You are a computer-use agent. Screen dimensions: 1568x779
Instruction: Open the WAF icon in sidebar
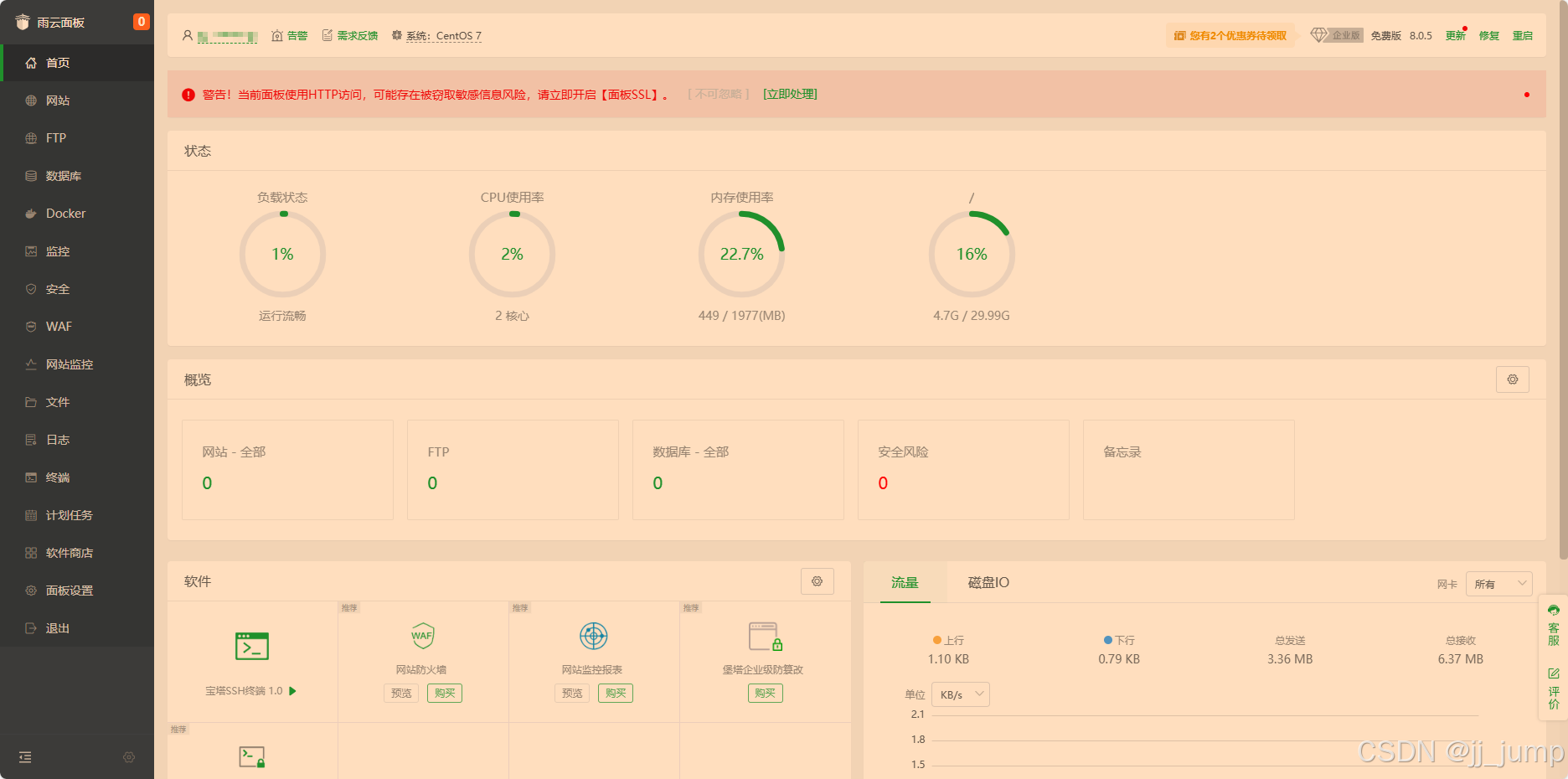point(31,327)
